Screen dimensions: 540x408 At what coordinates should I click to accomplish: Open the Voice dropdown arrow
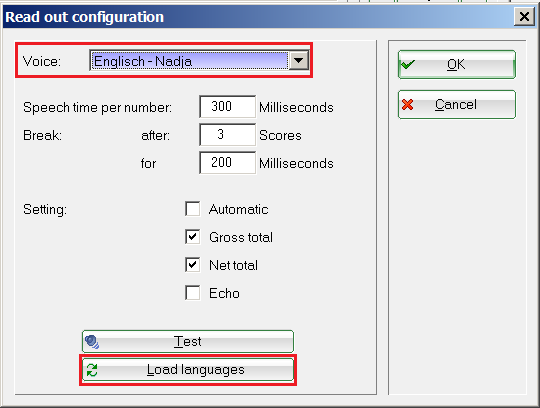pos(298,61)
